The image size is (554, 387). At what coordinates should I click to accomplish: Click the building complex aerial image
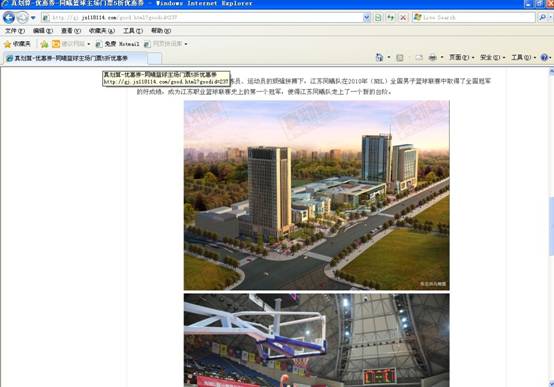(317, 195)
